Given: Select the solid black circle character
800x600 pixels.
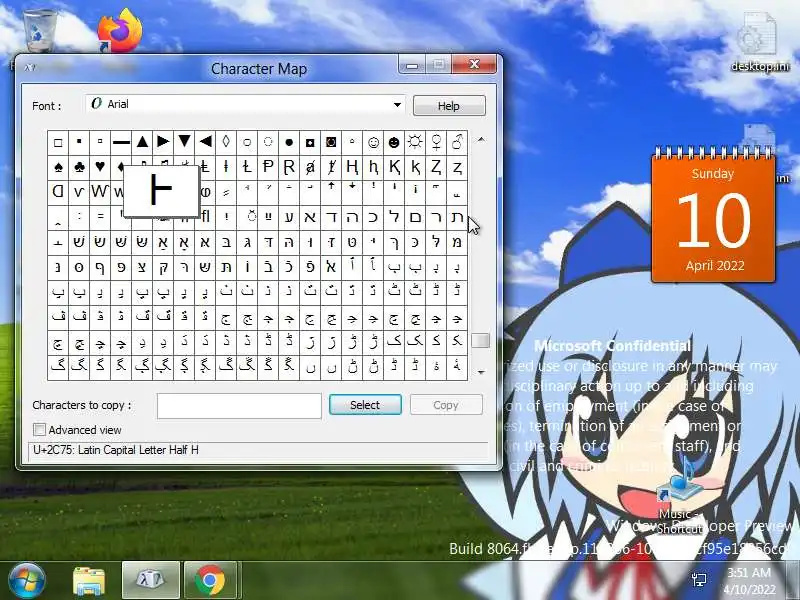Looking at the screenshot, I should point(289,142).
